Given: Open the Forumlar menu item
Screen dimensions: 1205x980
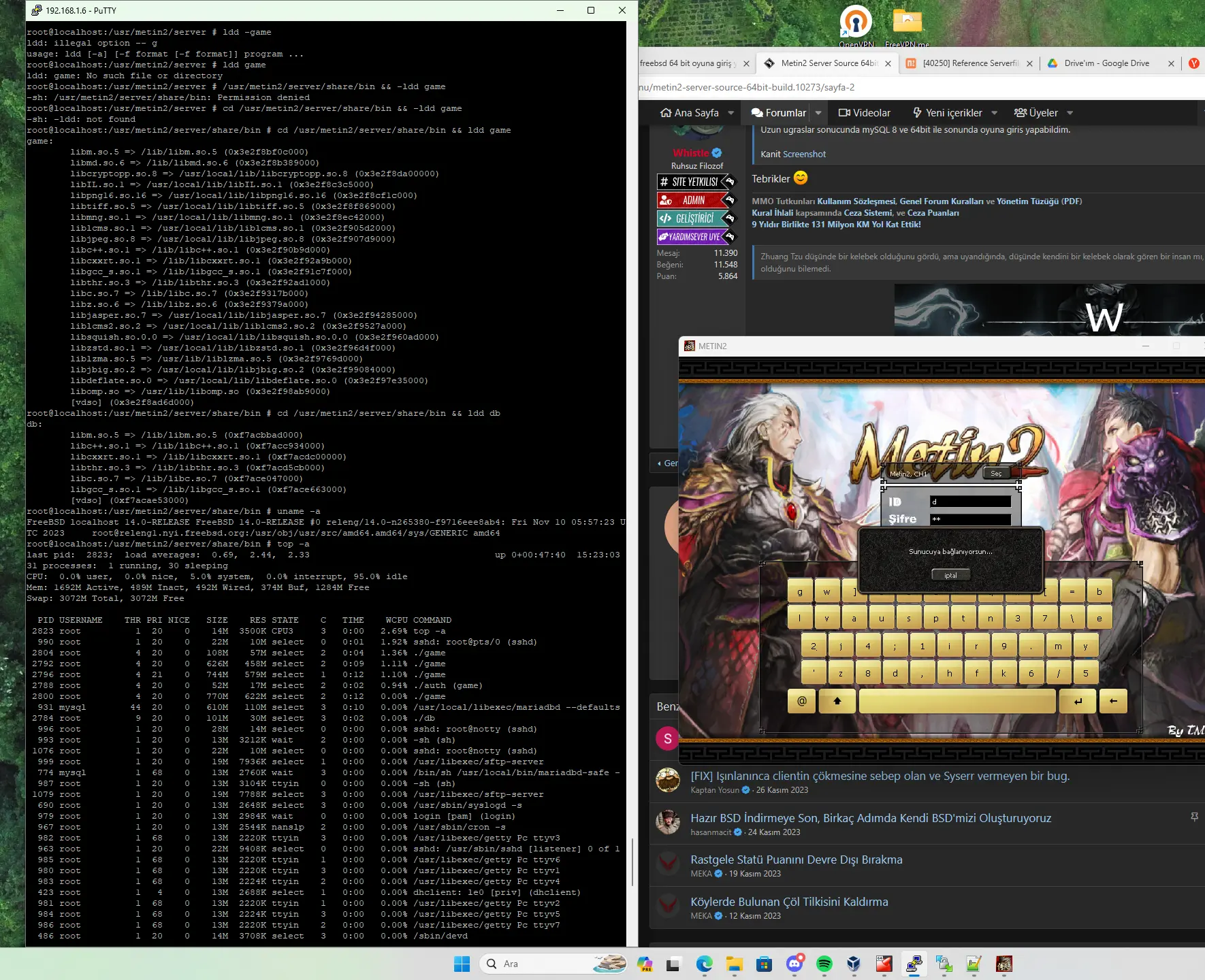Looking at the screenshot, I should click(x=779, y=113).
